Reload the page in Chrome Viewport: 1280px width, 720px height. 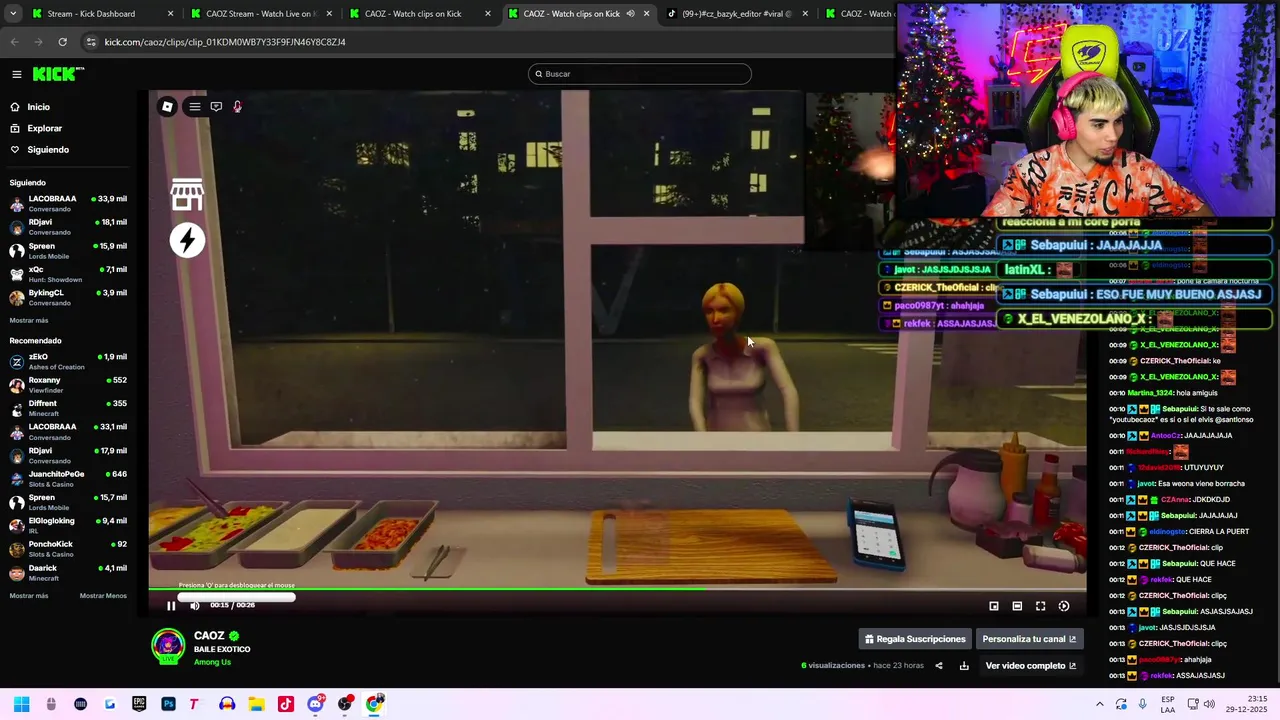click(x=62, y=42)
